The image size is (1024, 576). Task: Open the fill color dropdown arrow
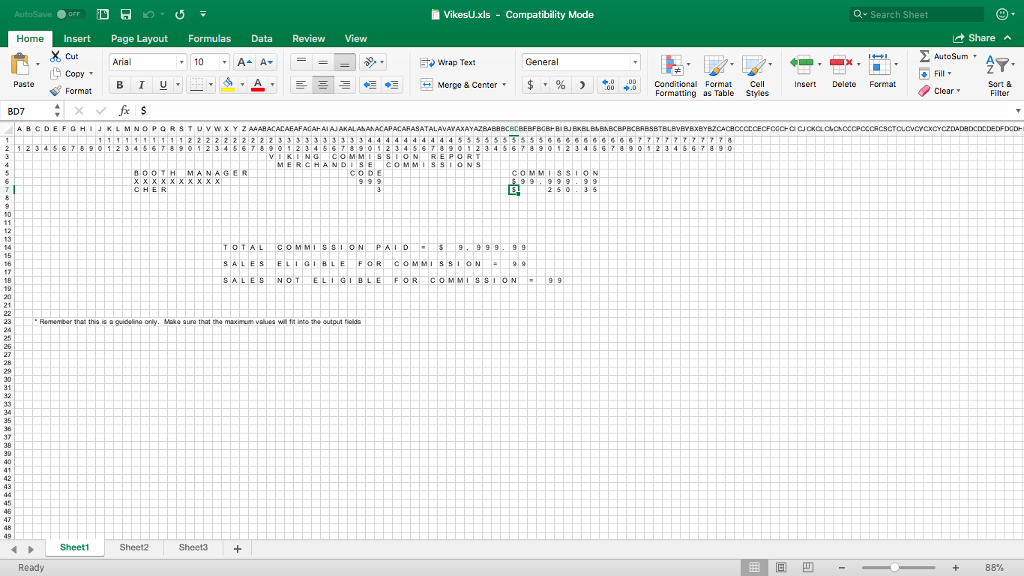pyautogui.click(x=242, y=85)
